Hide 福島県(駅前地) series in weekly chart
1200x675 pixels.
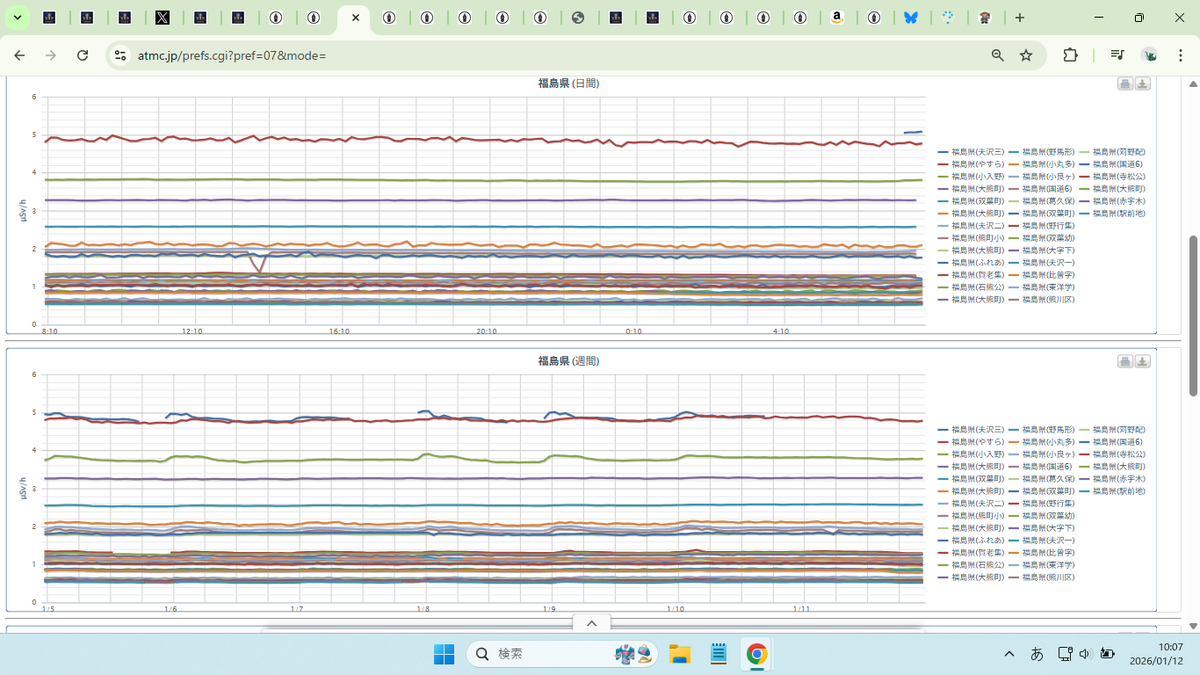coord(1113,491)
